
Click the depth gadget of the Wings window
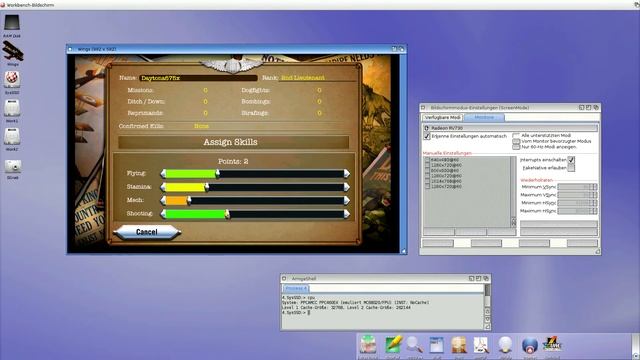401,49
